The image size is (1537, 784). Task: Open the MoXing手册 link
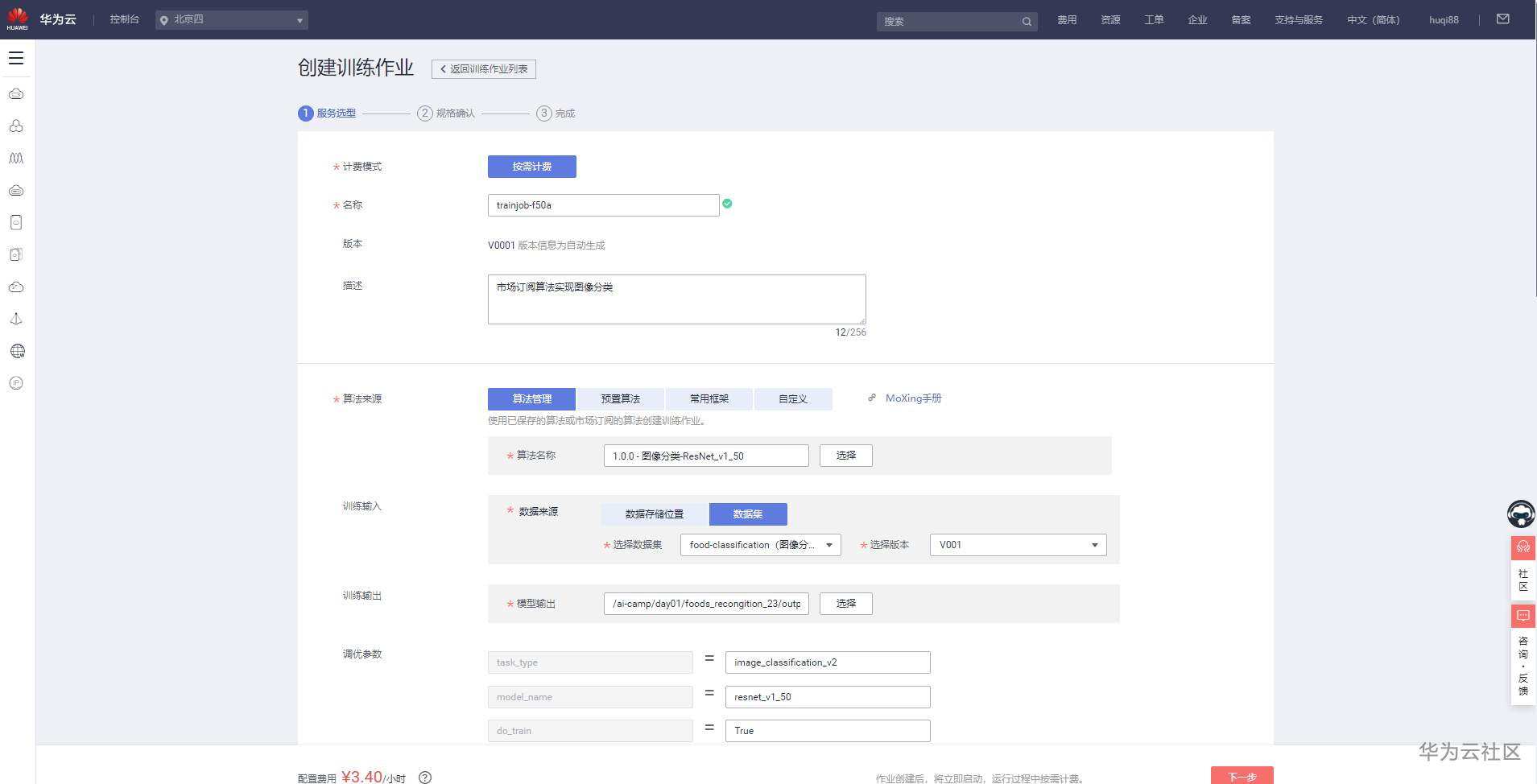914,398
